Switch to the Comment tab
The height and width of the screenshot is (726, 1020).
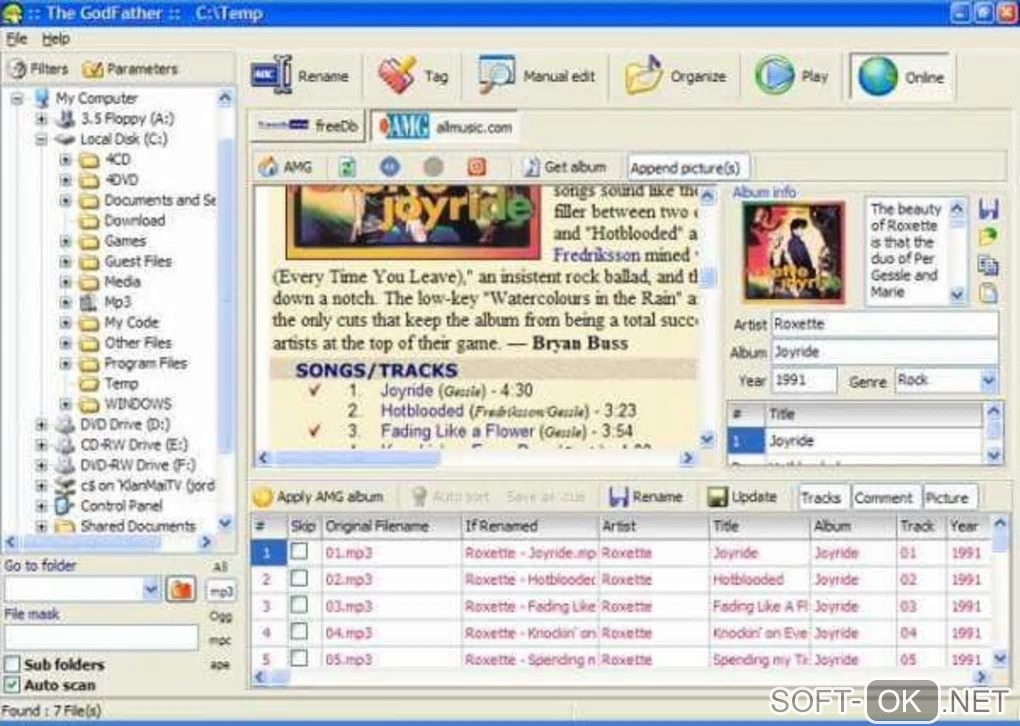tap(883, 498)
